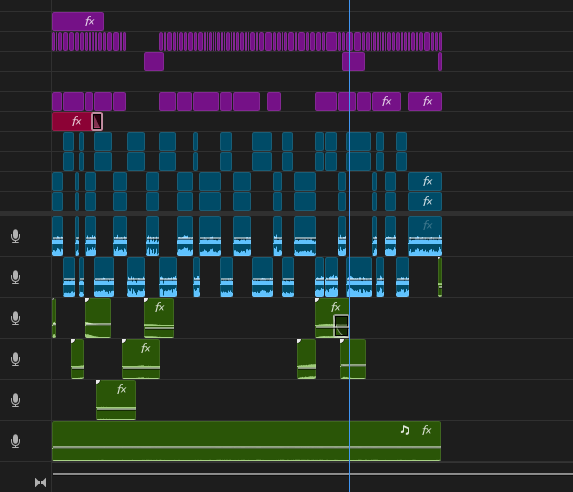Toggle the microphone on the first blue waveform audio track
Image resolution: width=573 pixels, height=492 pixels.
click(15, 236)
